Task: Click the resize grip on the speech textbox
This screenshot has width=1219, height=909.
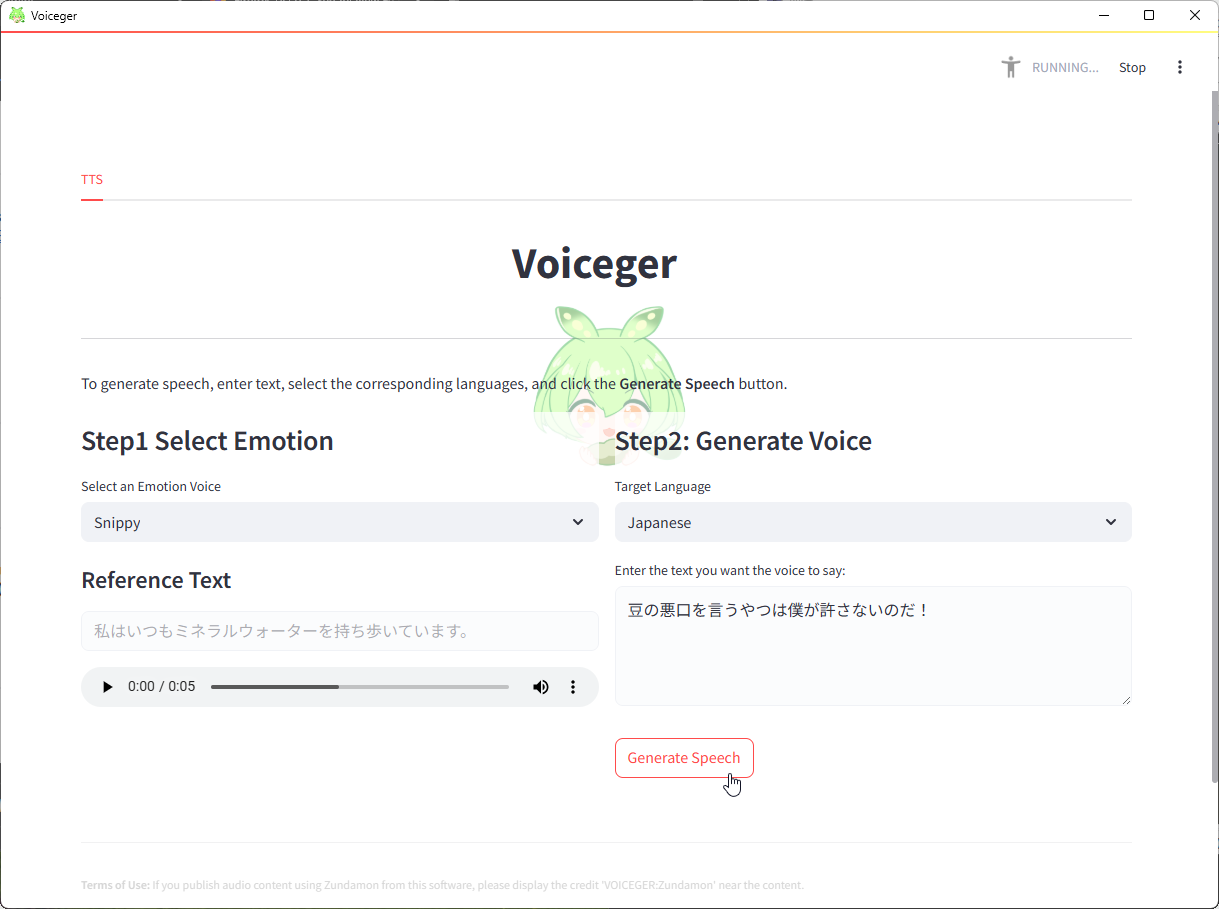Action: coord(1126,700)
